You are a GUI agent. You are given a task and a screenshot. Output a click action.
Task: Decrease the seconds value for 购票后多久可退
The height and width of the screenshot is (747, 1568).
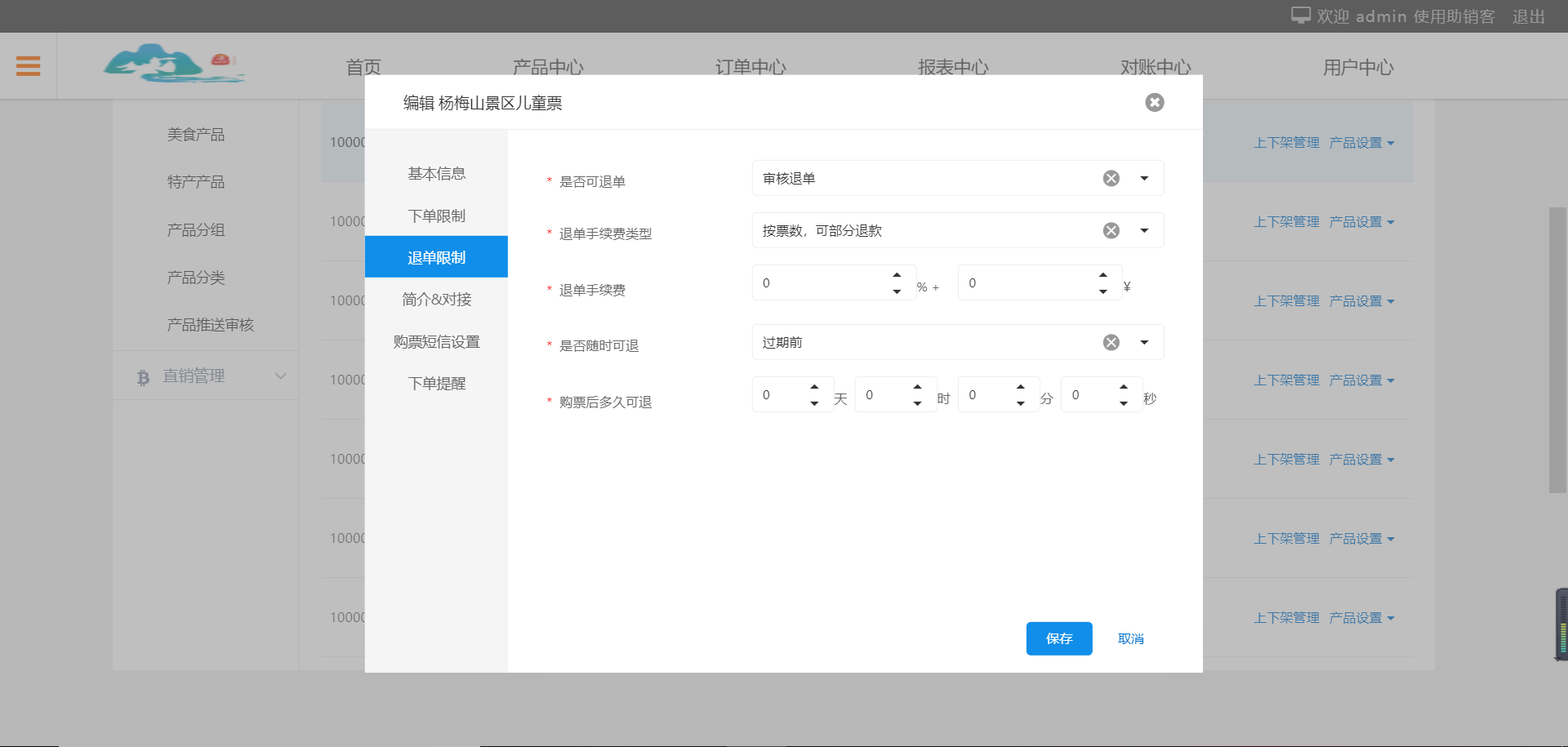click(1123, 403)
